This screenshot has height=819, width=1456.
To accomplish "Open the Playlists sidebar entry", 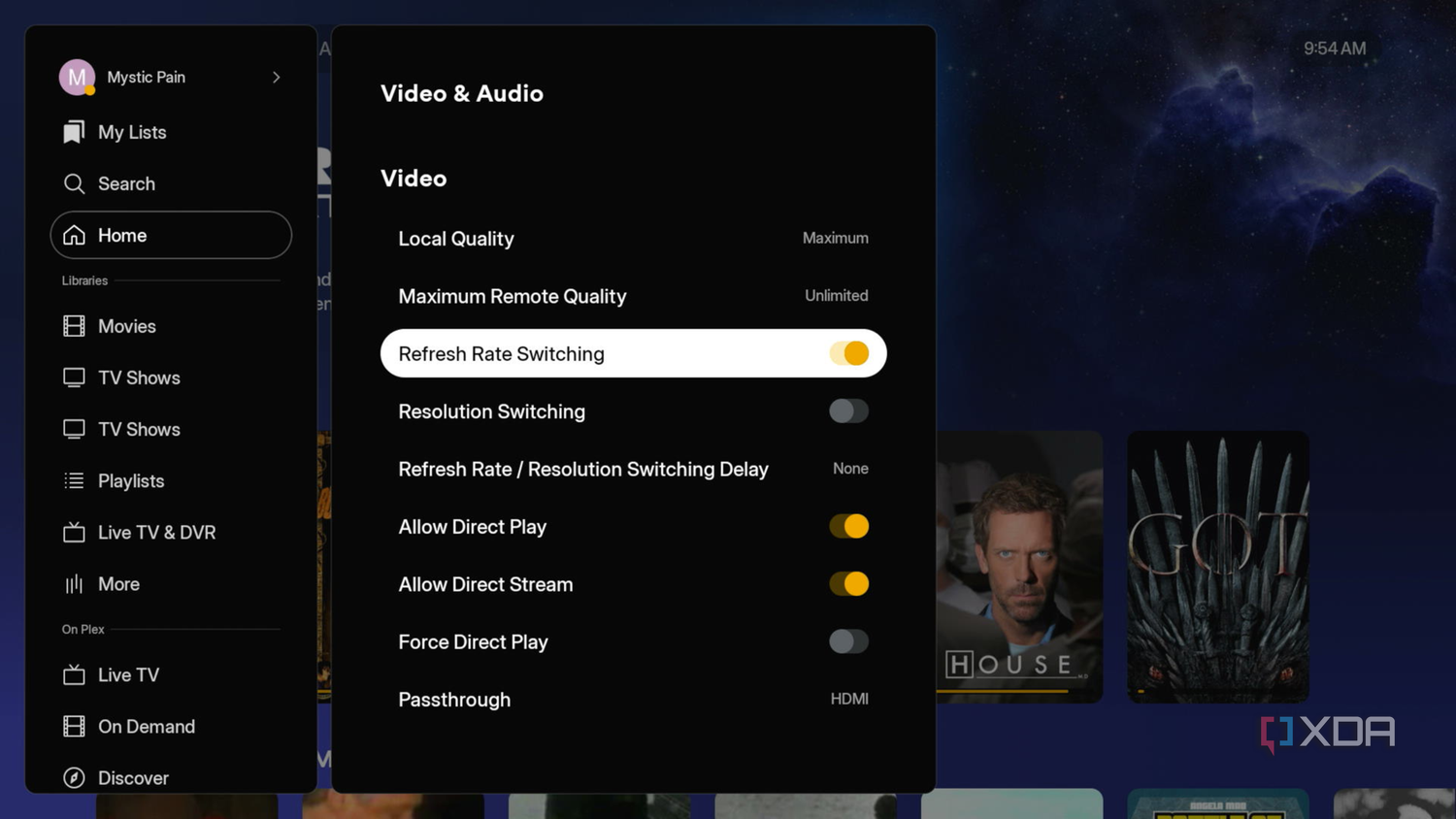I will [x=131, y=480].
